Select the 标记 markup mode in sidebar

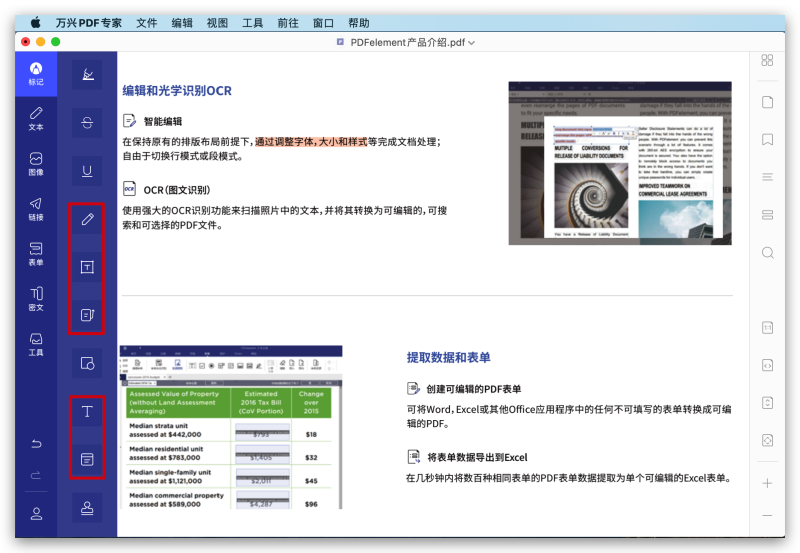click(36, 74)
